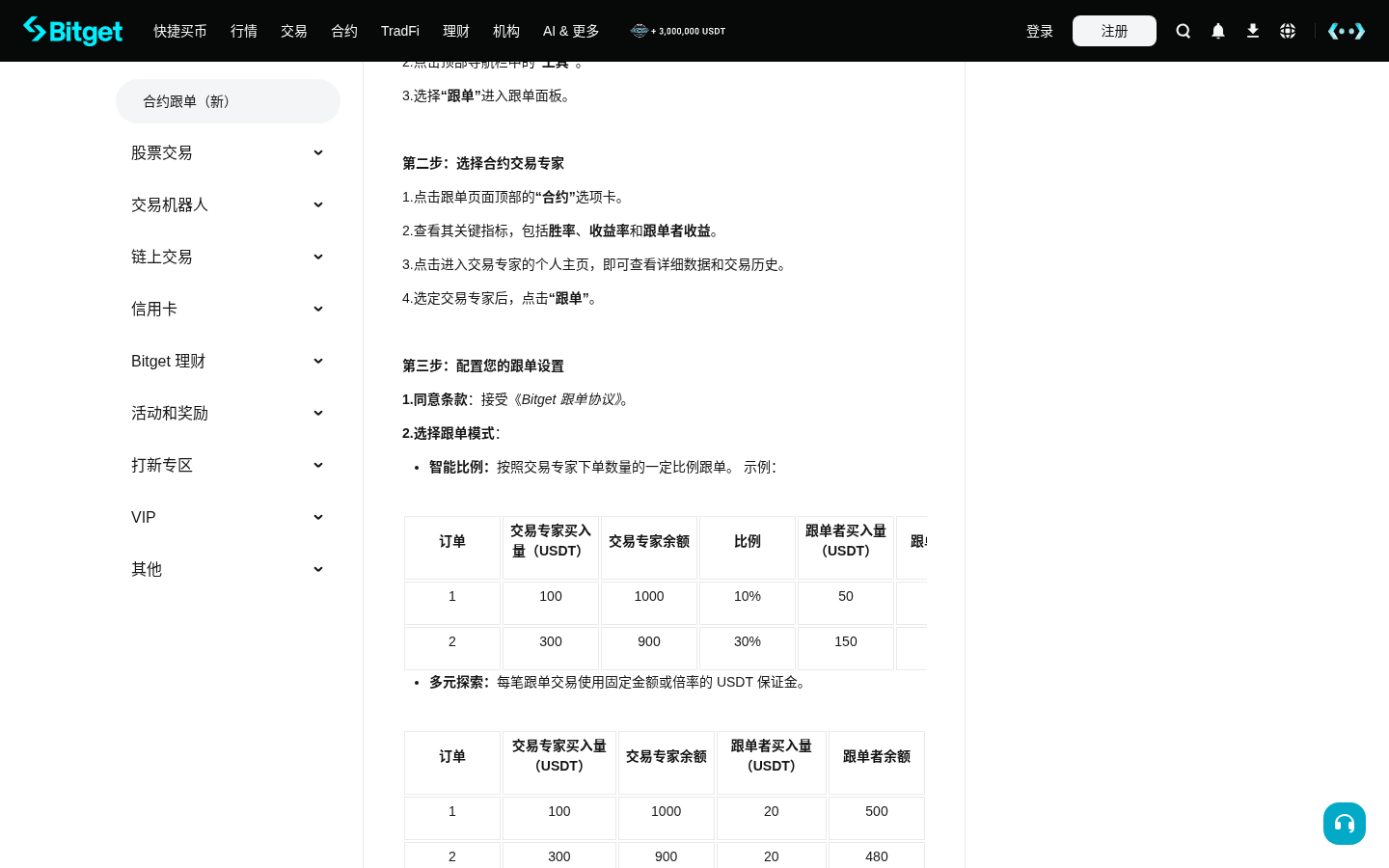This screenshot has height=868, width=1389.
Task: Open the 快捷买币 menu
Action: 180,31
